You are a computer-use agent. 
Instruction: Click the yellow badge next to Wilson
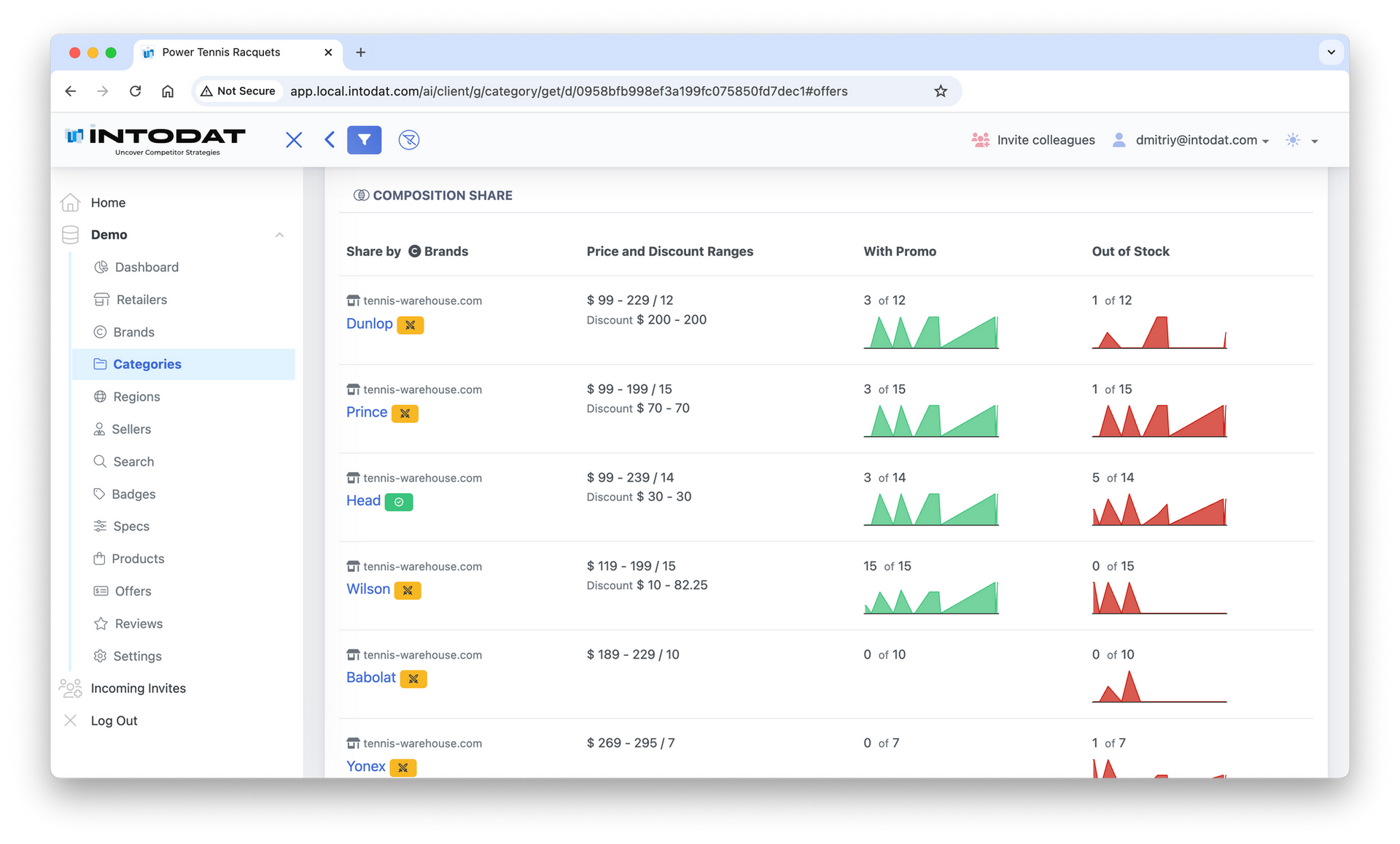[408, 590]
